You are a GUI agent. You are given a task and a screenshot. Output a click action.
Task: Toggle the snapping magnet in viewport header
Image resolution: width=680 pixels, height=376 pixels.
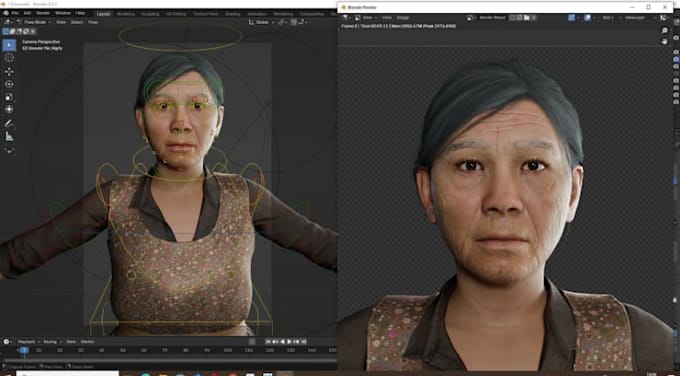pos(281,22)
